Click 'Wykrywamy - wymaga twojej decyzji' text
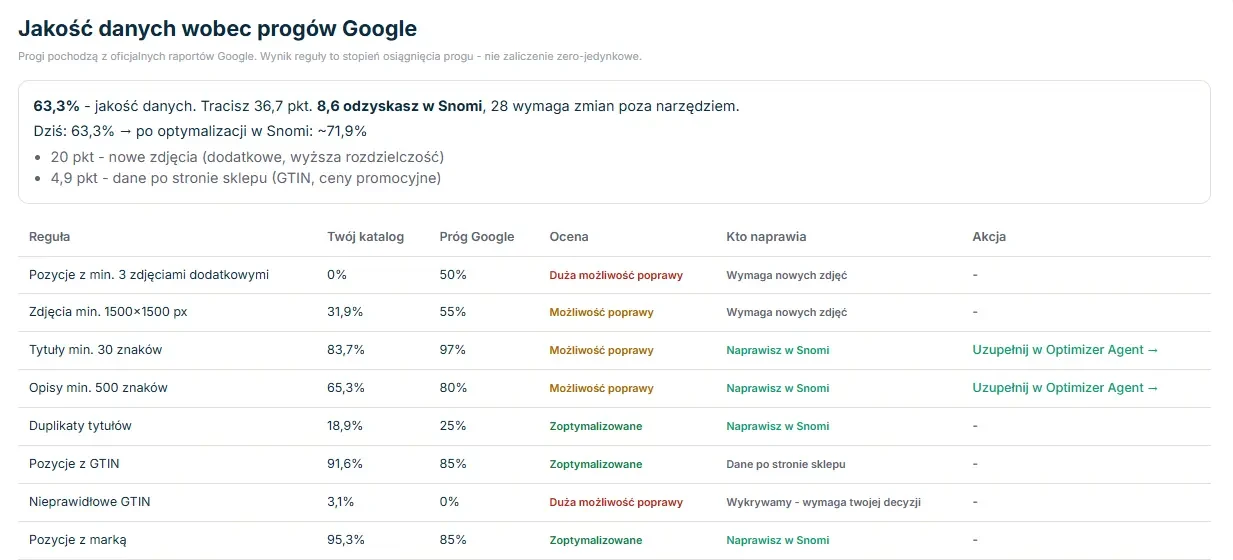The width and height of the screenshot is (1233, 560). [x=823, y=502]
